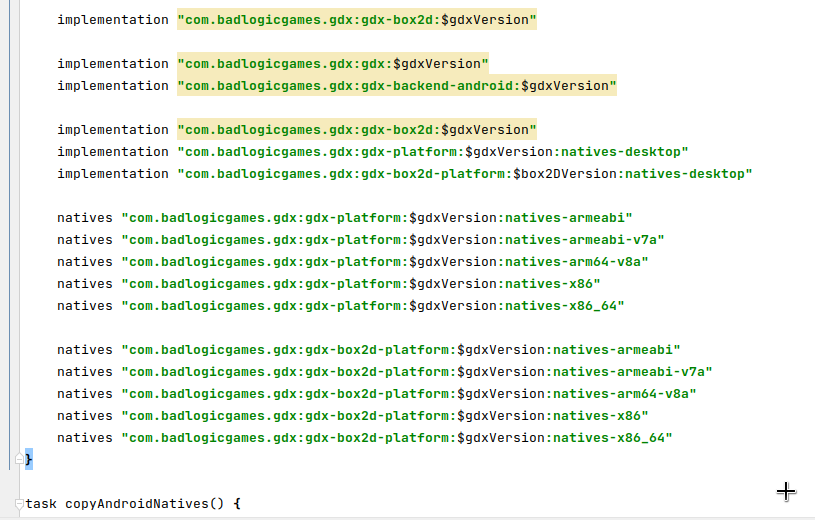815x520 pixels.
Task: Click the gdx-box2d-platform natives-x86_64 string
Action: pyautogui.click(x=397, y=438)
